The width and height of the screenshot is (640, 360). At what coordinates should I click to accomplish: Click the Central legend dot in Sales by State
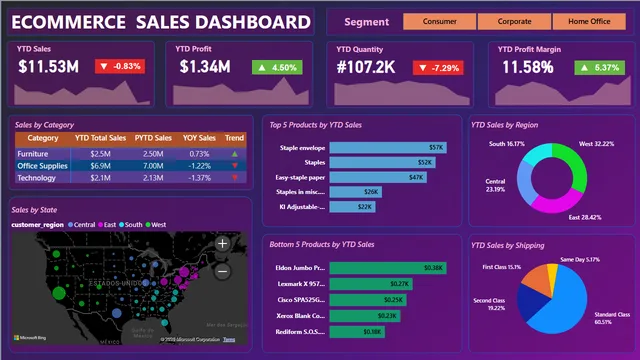pos(71,224)
